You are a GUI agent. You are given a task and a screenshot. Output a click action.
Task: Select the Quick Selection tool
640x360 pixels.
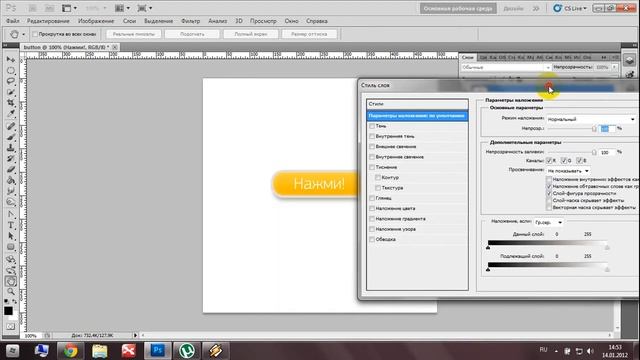(x=11, y=92)
